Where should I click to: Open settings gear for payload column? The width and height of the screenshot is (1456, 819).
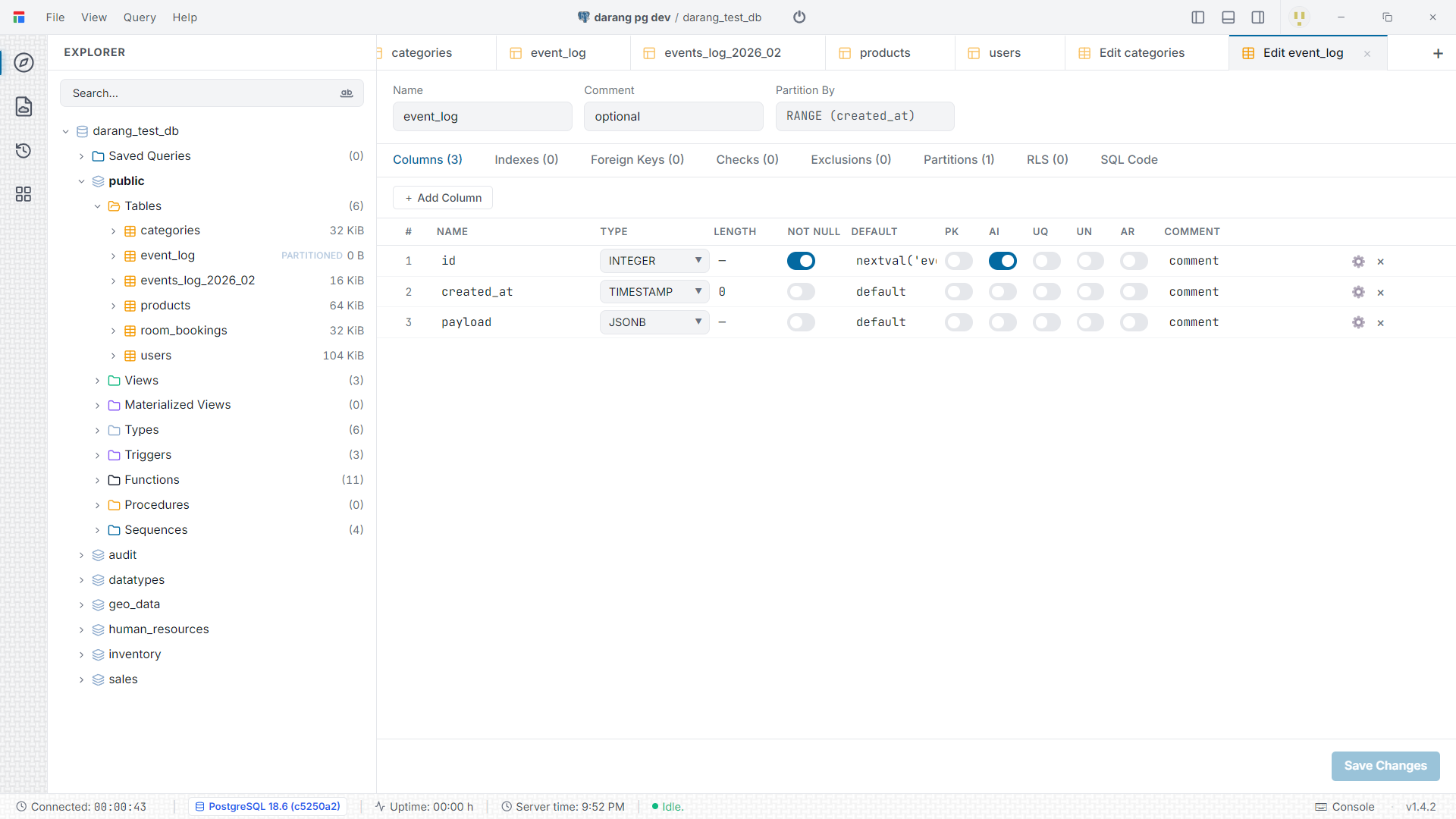coord(1358,322)
